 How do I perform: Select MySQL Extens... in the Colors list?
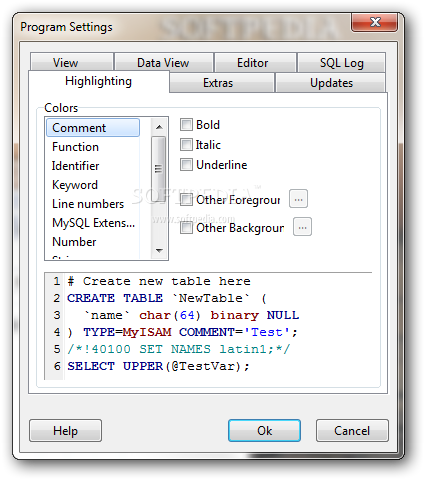coord(93,223)
